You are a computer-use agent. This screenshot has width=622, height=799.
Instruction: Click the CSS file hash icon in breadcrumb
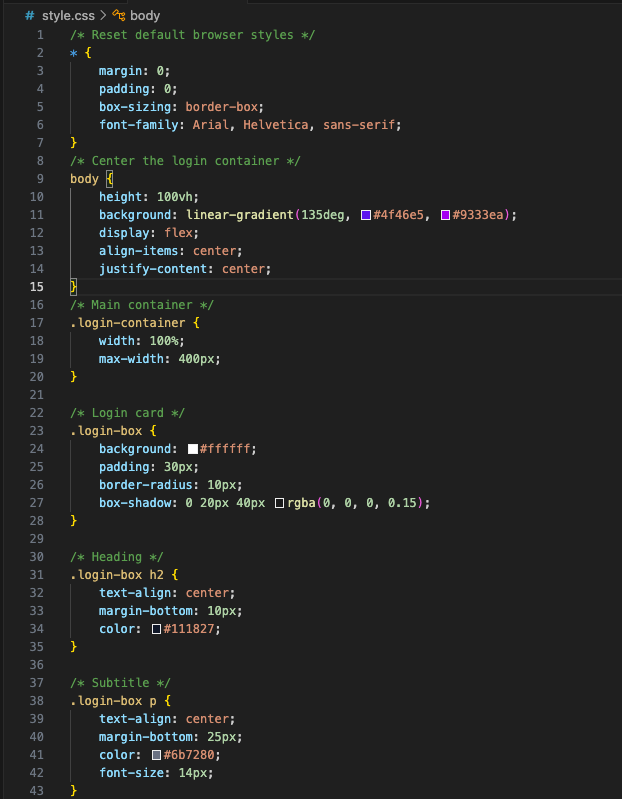pyautogui.click(x=29, y=16)
